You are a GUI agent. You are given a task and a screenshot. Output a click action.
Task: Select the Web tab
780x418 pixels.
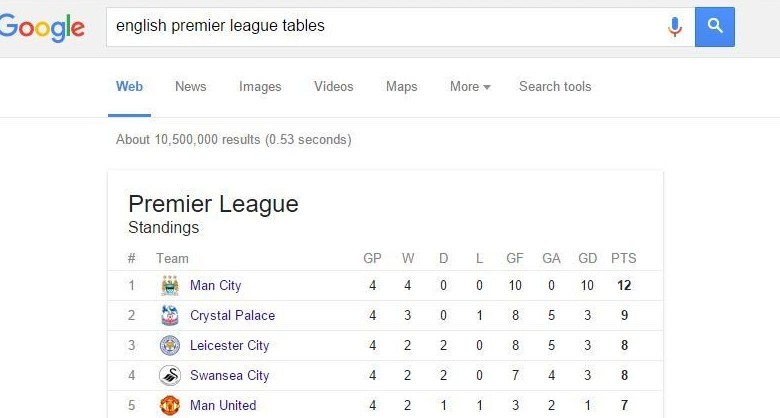point(129,87)
